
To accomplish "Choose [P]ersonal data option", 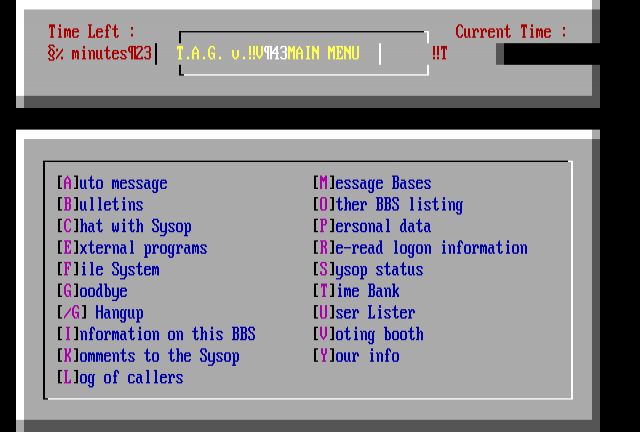I will point(372,227).
